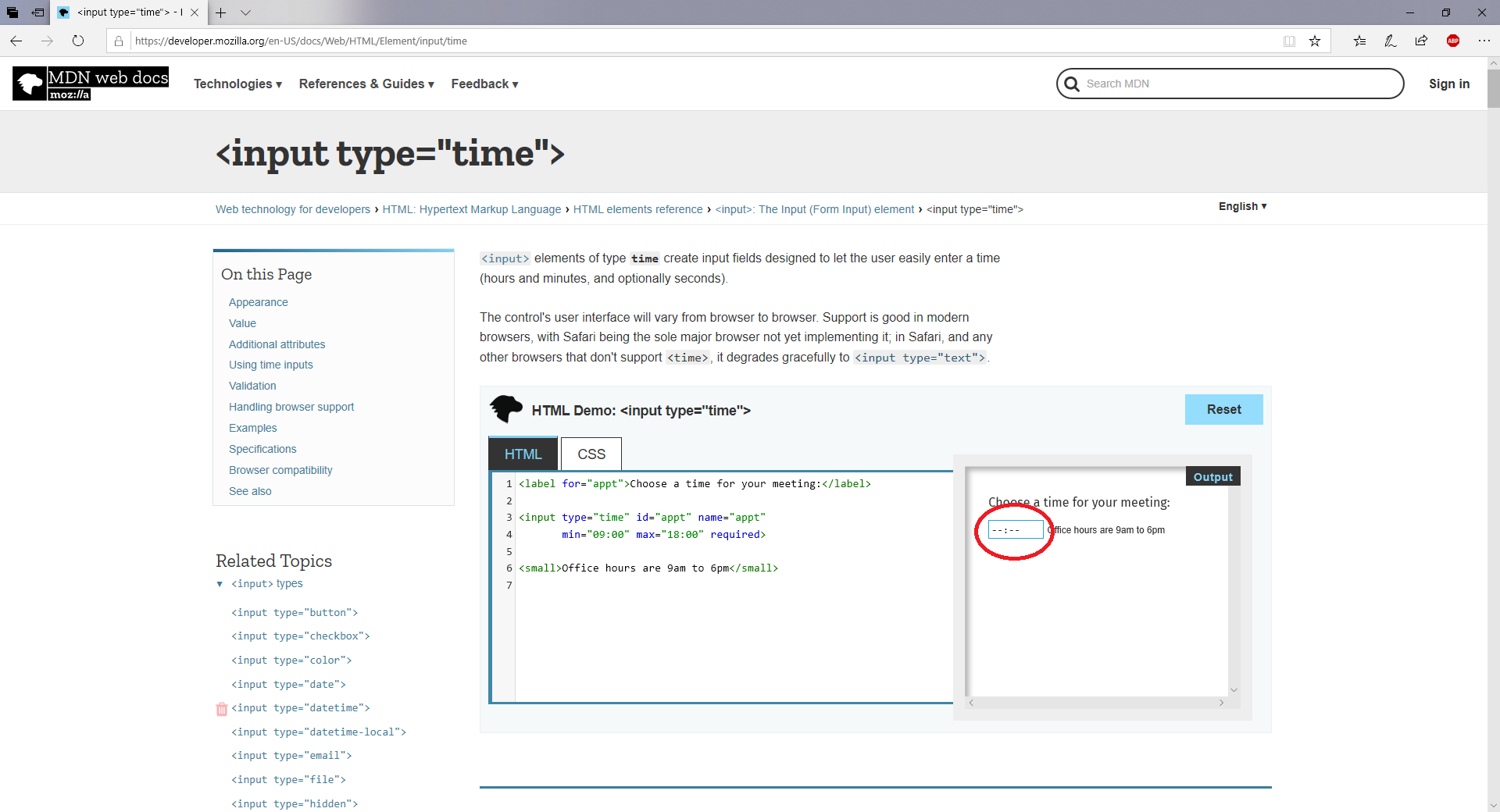Image resolution: width=1500 pixels, height=812 pixels.
Task: Open the Technologies dropdown
Action: (237, 84)
